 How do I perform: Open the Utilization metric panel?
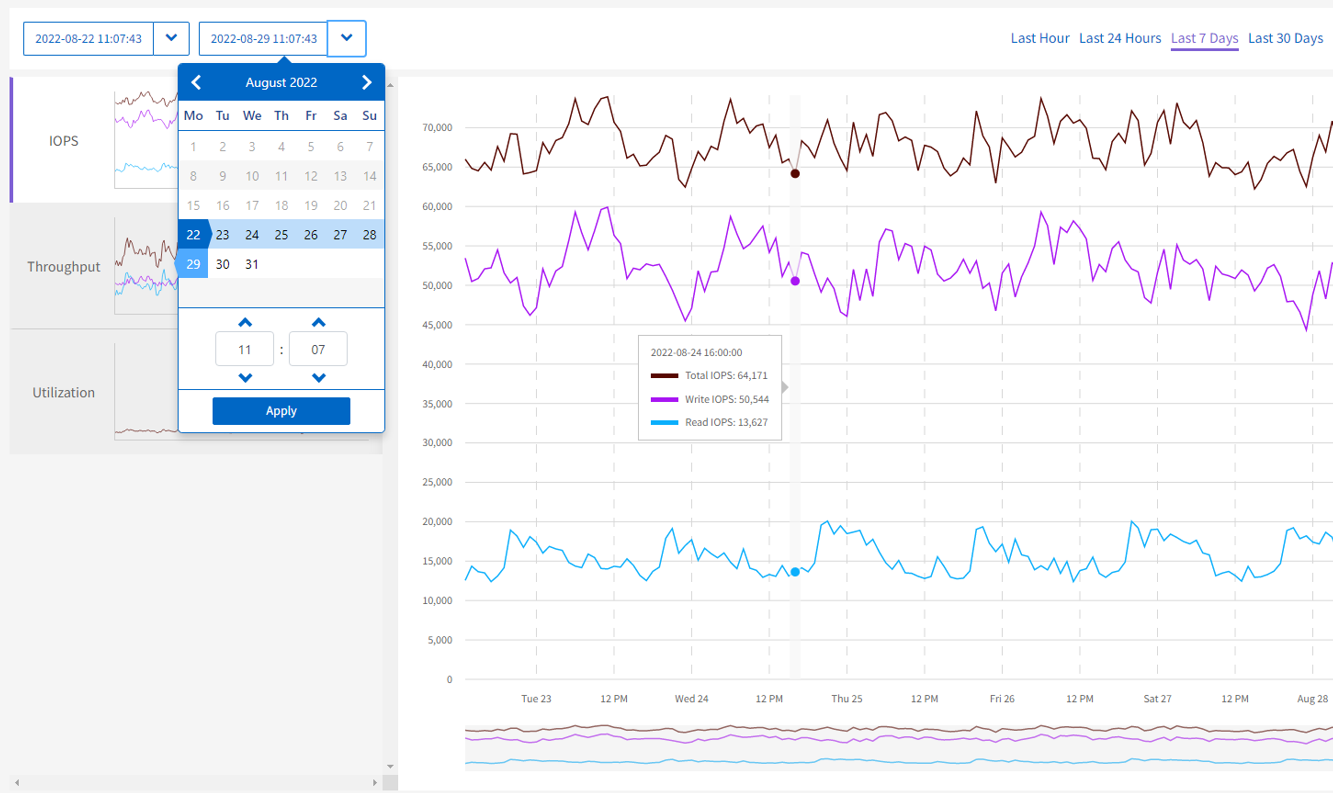tap(64, 392)
